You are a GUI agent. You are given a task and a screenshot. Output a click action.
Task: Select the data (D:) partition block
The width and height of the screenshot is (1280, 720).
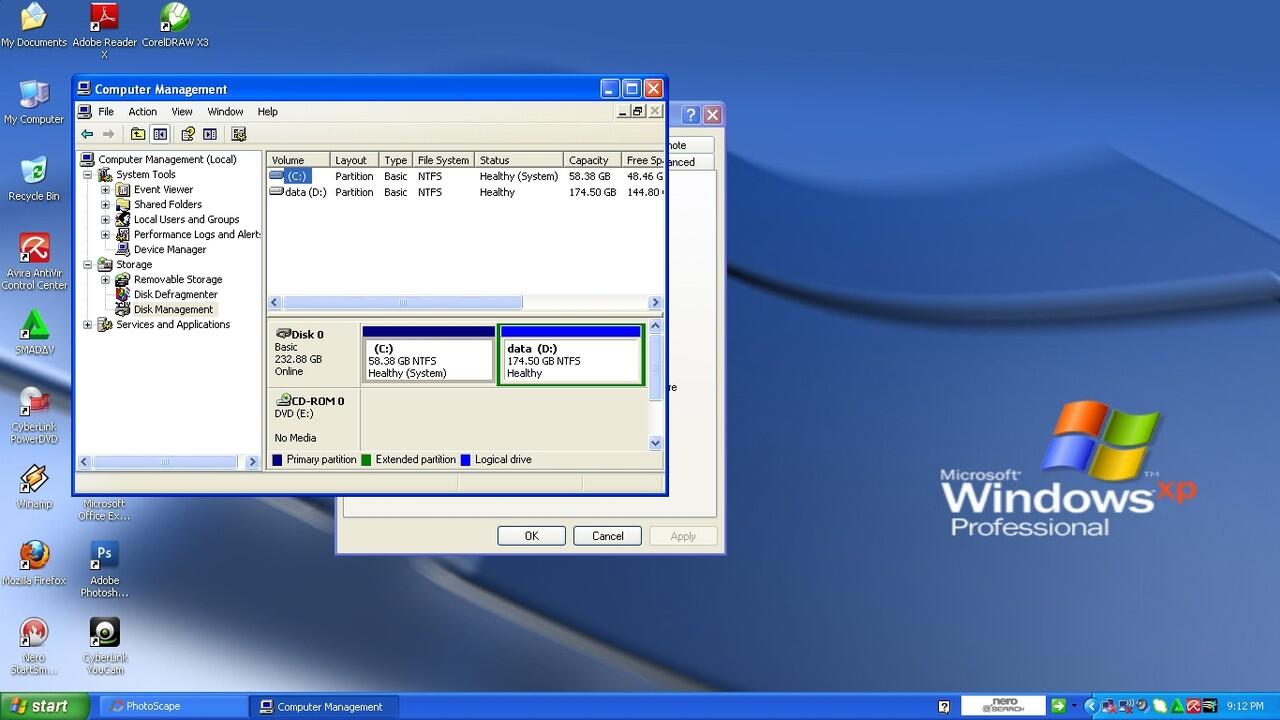[571, 355]
